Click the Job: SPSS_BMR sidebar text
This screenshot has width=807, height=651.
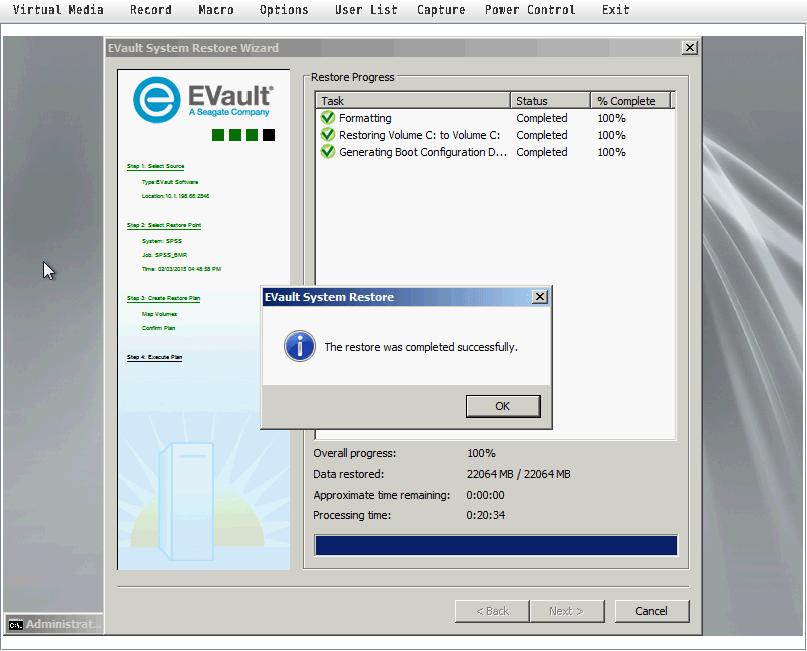165,255
